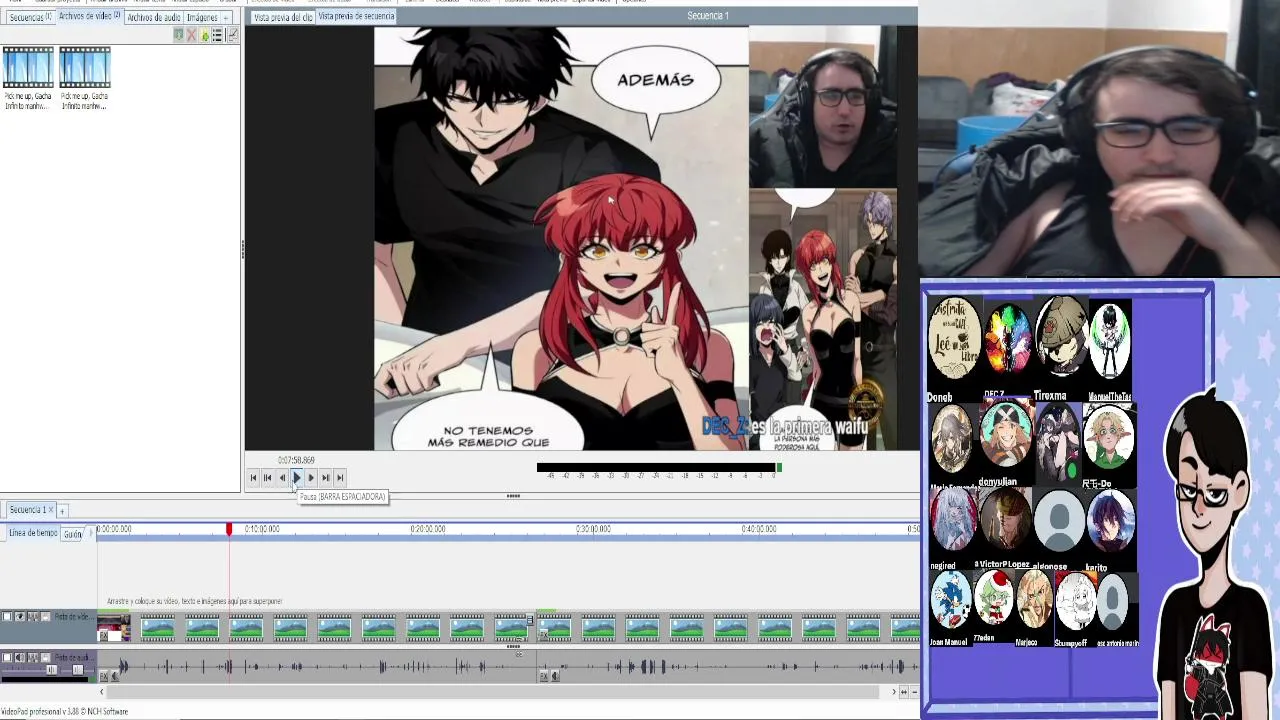Go to start of sequence button
The width and height of the screenshot is (1280, 720).
coord(253,478)
